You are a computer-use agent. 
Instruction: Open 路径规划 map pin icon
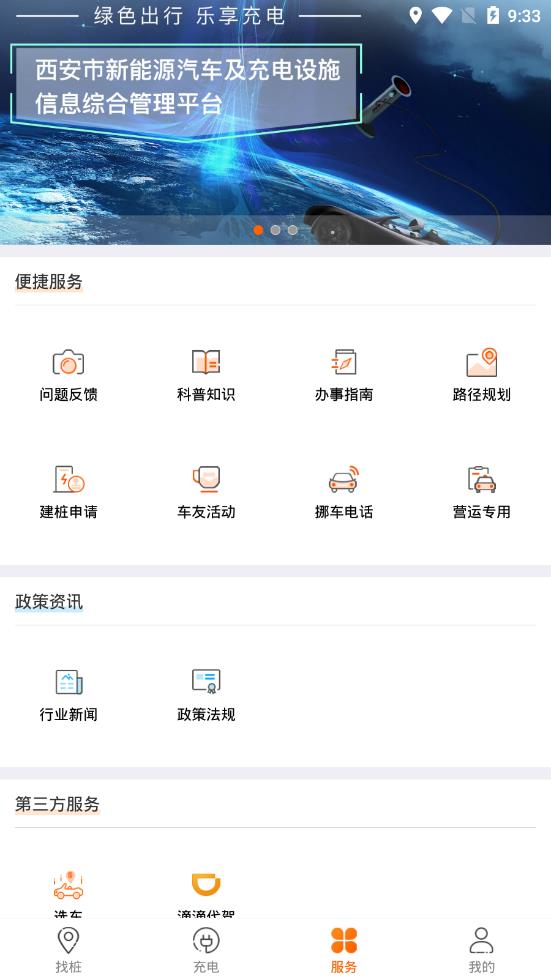click(482, 362)
